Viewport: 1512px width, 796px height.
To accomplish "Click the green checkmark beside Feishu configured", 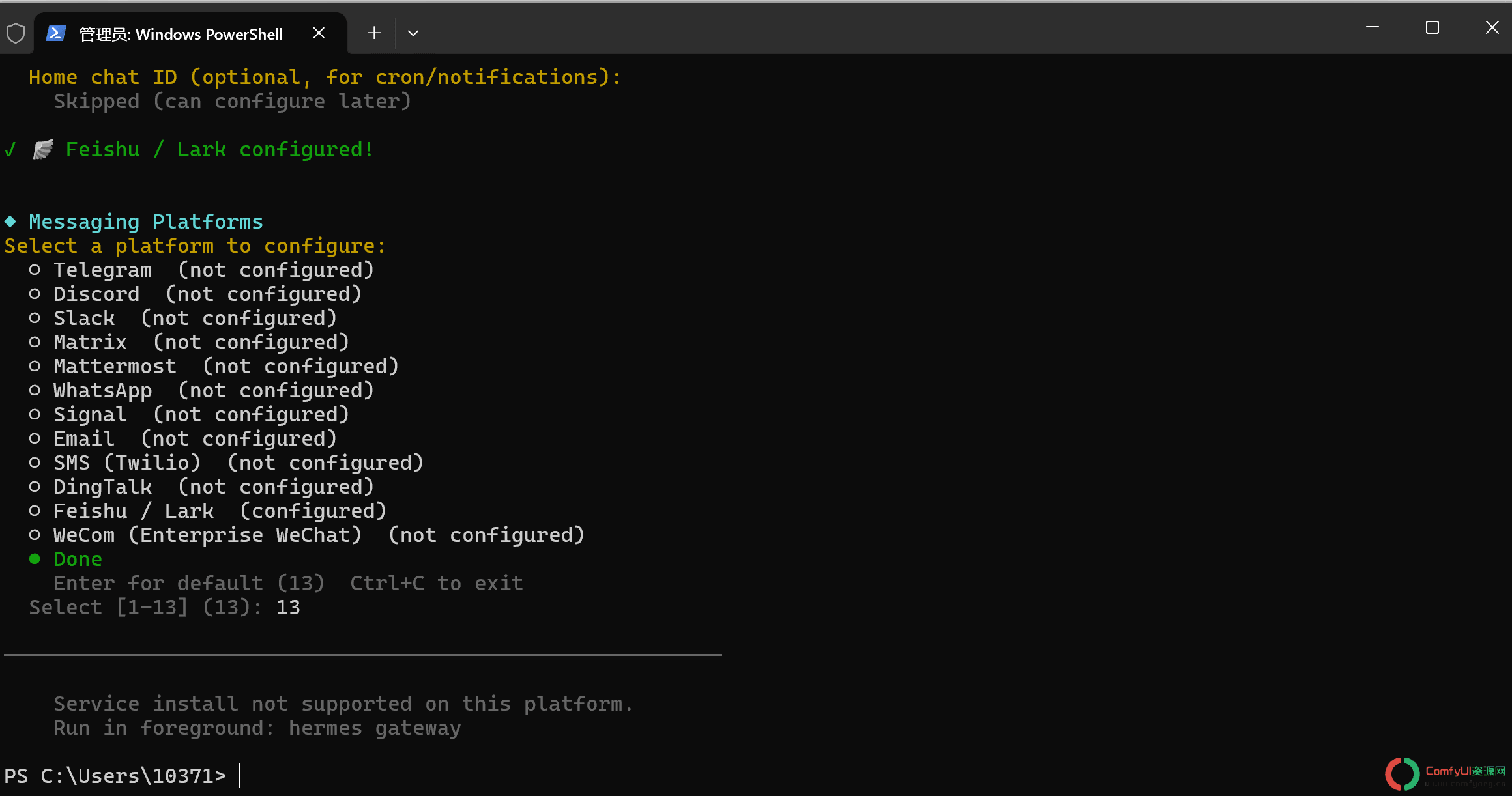I will click(x=10, y=150).
